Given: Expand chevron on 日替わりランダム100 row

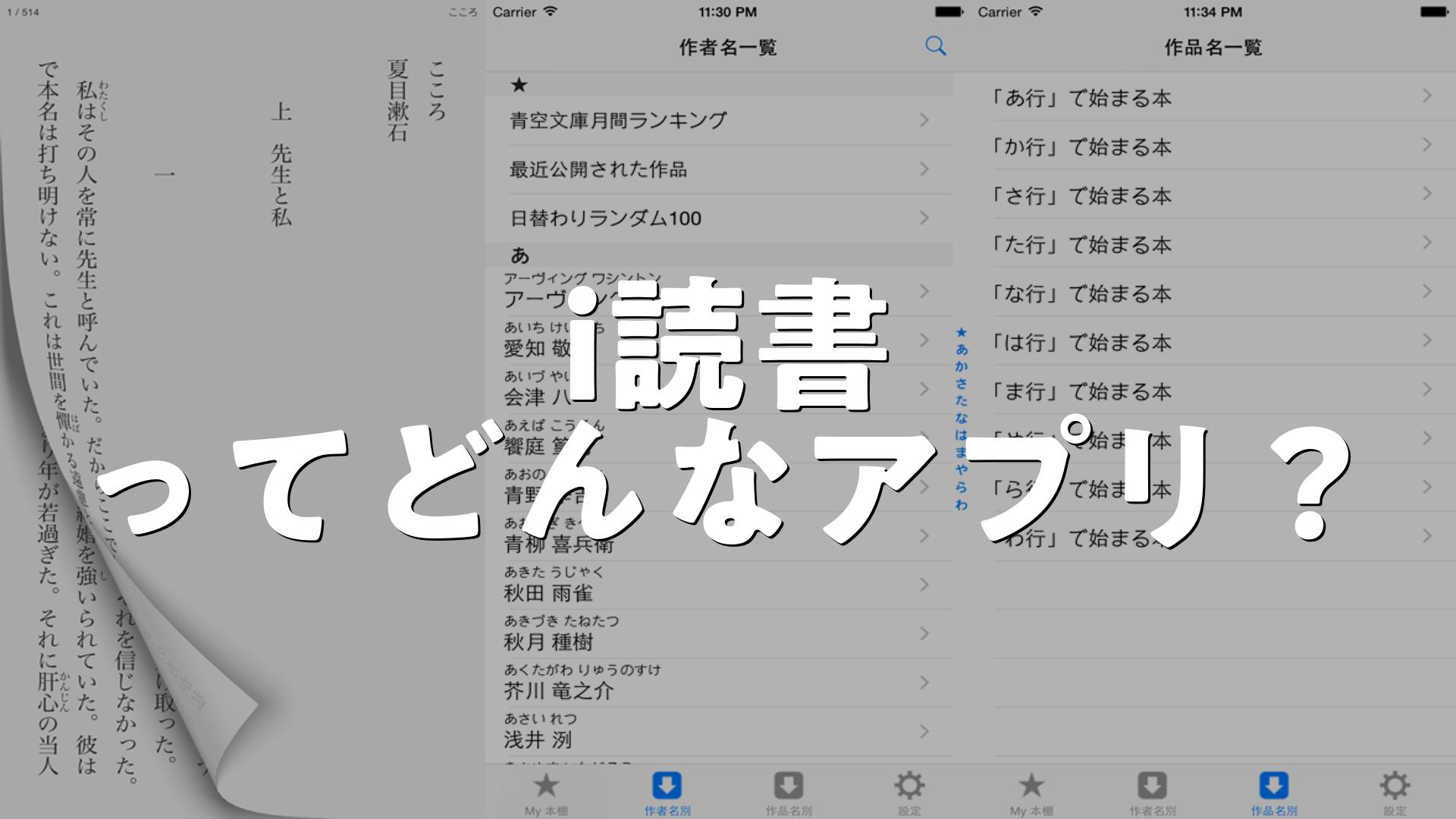Looking at the screenshot, I should (x=924, y=218).
